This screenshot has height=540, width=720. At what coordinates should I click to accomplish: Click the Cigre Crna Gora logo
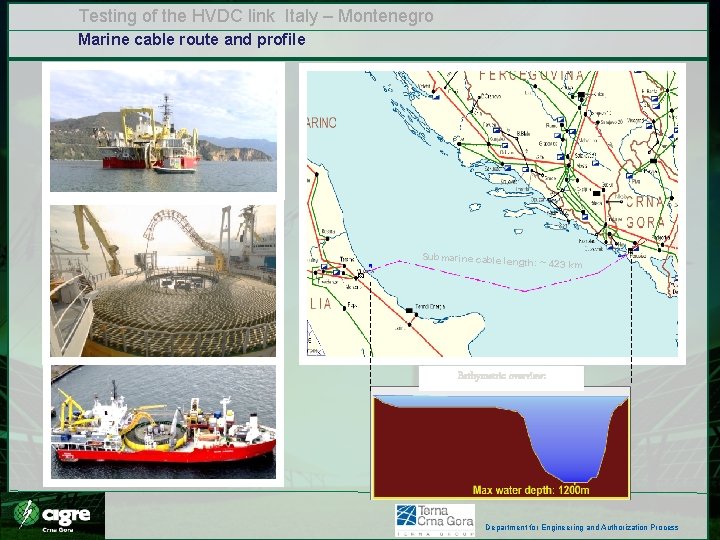tap(52, 516)
